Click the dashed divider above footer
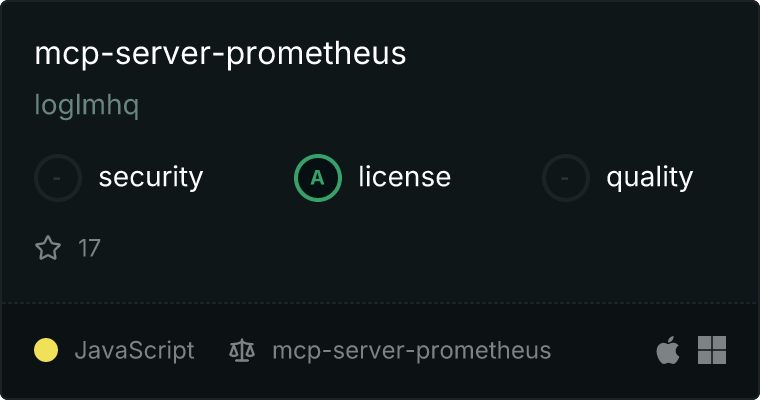Viewport: 760px width, 400px height. 380,303
